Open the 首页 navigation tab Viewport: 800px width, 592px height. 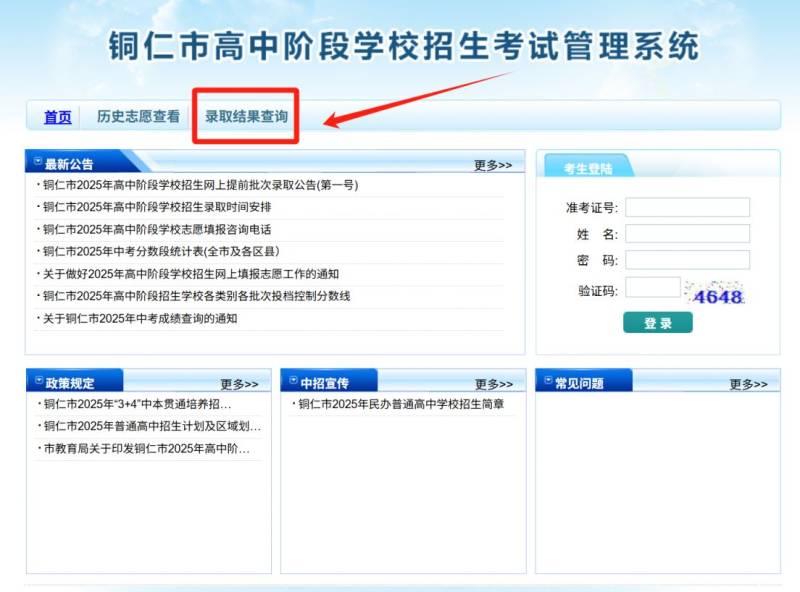tap(58, 117)
